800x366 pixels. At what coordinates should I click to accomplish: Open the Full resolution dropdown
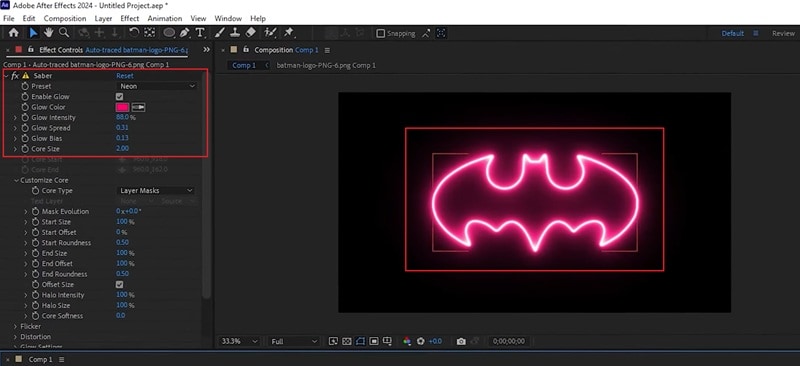pyautogui.click(x=294, y=341)
